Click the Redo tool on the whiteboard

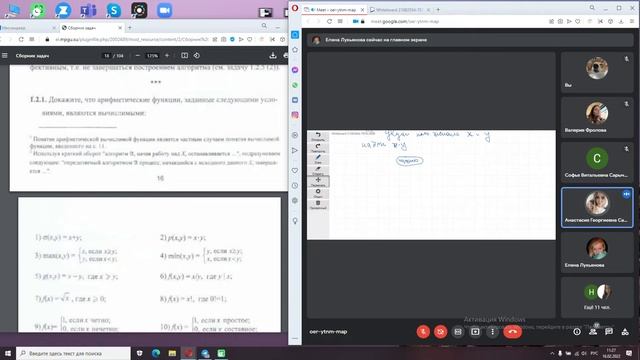coord(318,148)
